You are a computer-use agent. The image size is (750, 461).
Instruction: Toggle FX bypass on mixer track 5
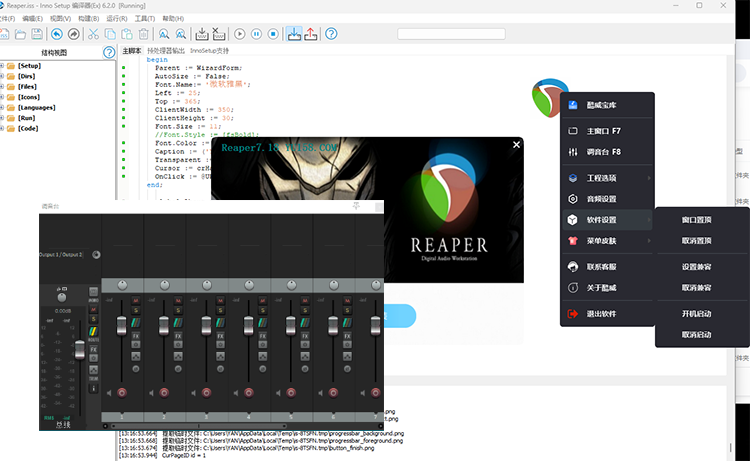click(x=305, y=344)
